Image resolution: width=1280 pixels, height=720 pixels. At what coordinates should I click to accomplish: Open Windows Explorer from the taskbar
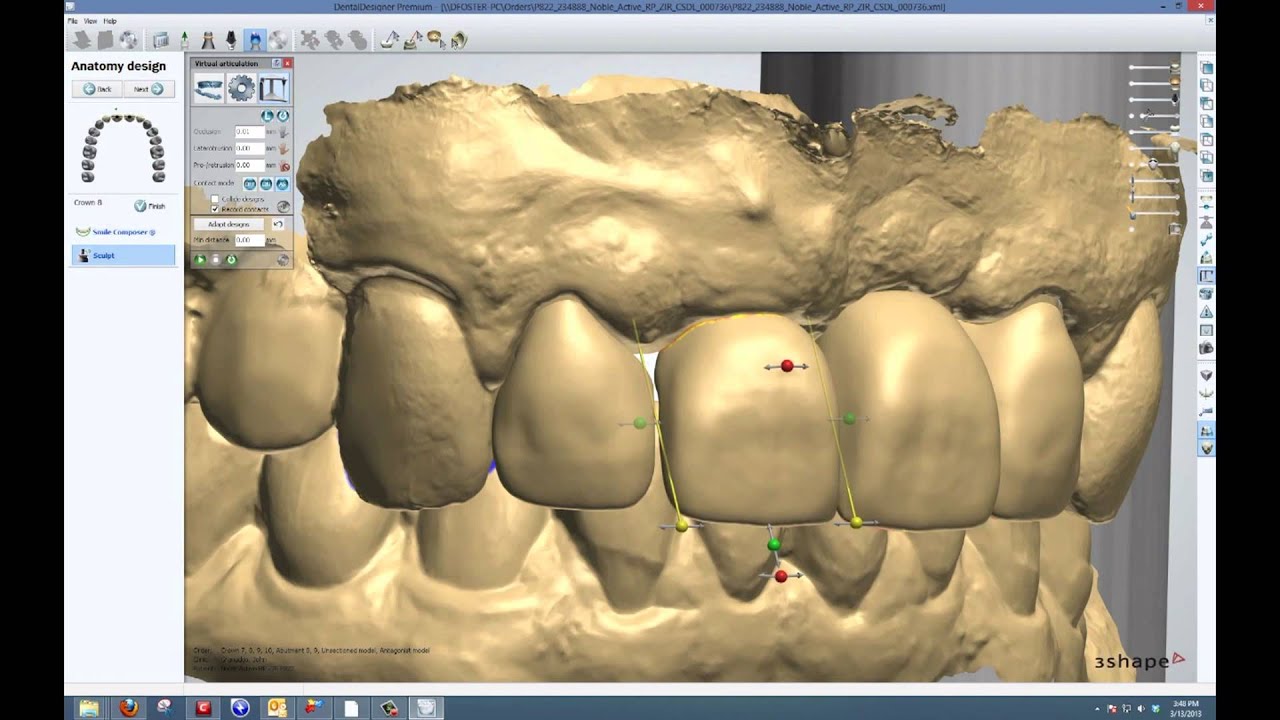tap(90, 707)
